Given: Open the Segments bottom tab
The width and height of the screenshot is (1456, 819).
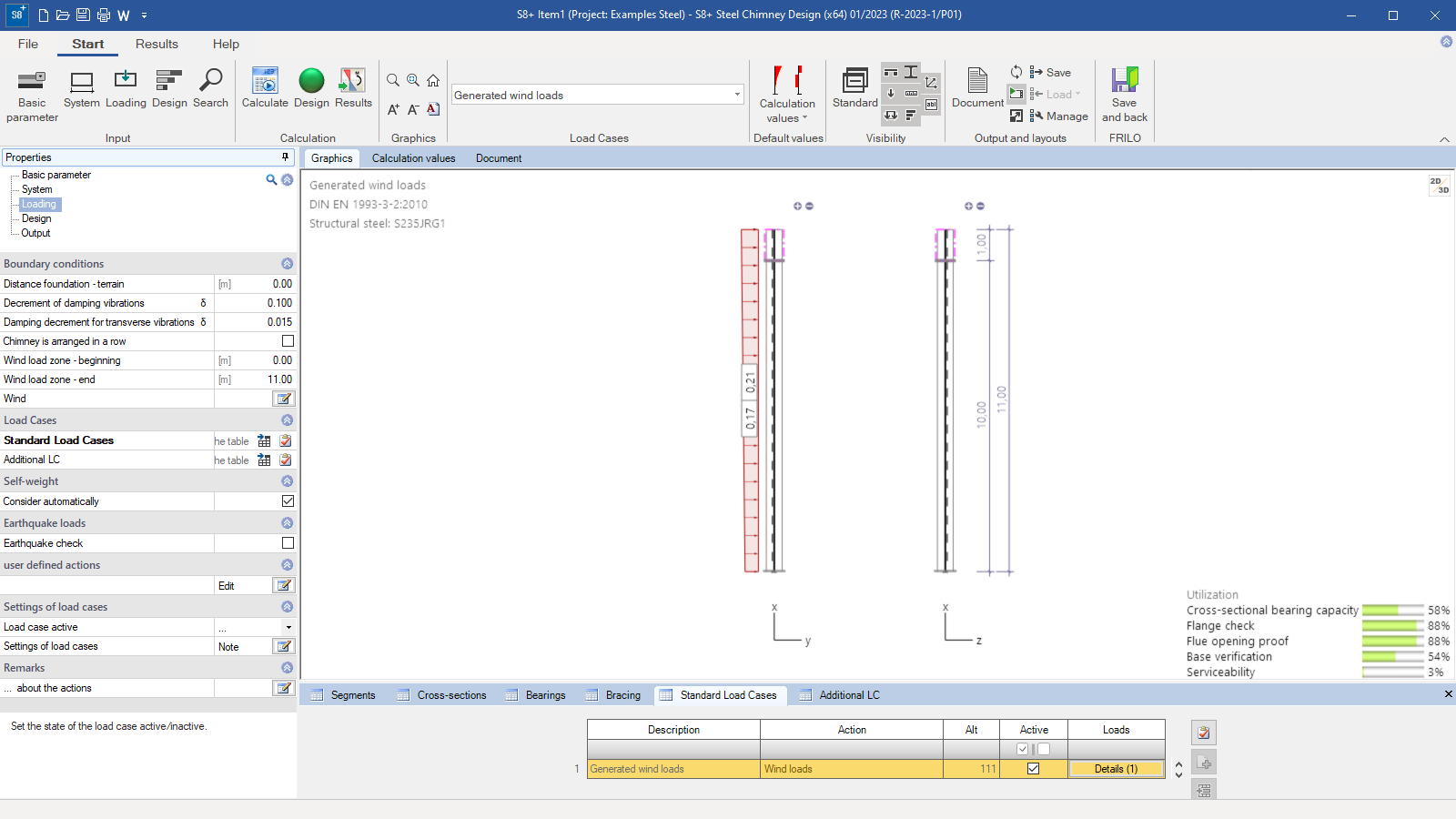Looking at the screenshot, I should point(343,695).
